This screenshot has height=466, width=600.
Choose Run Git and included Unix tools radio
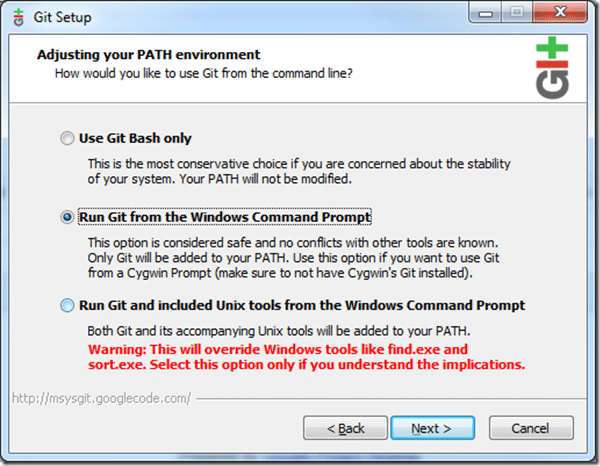(x=67, y=305)
